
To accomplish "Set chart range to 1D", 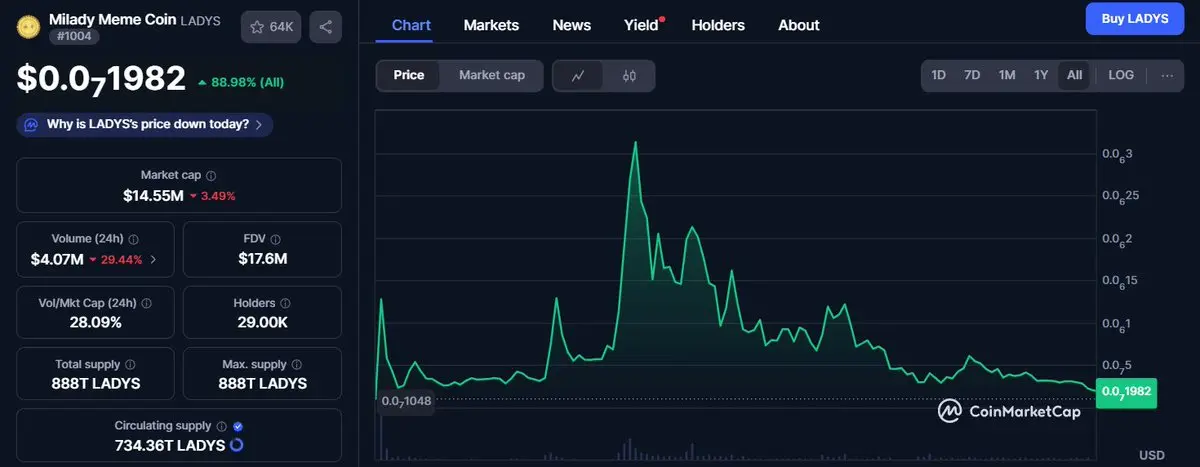I will (x=939, y=75).
